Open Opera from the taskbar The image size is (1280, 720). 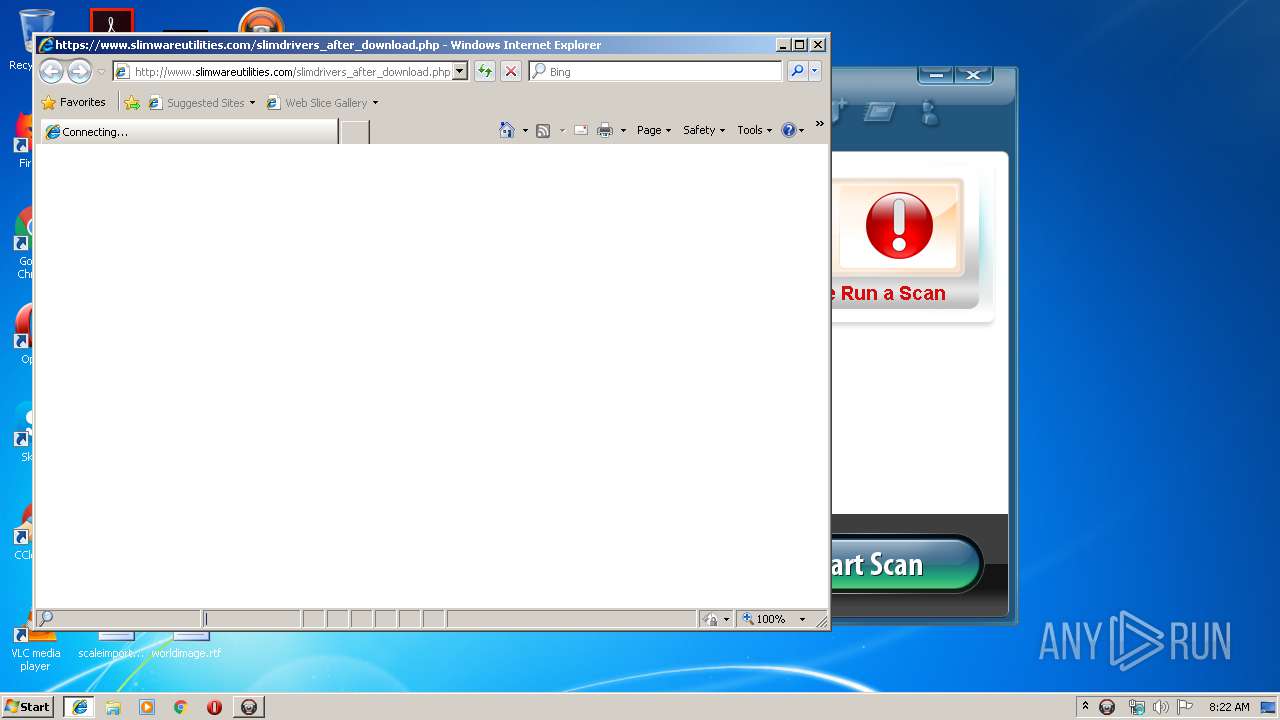(215, 707)
